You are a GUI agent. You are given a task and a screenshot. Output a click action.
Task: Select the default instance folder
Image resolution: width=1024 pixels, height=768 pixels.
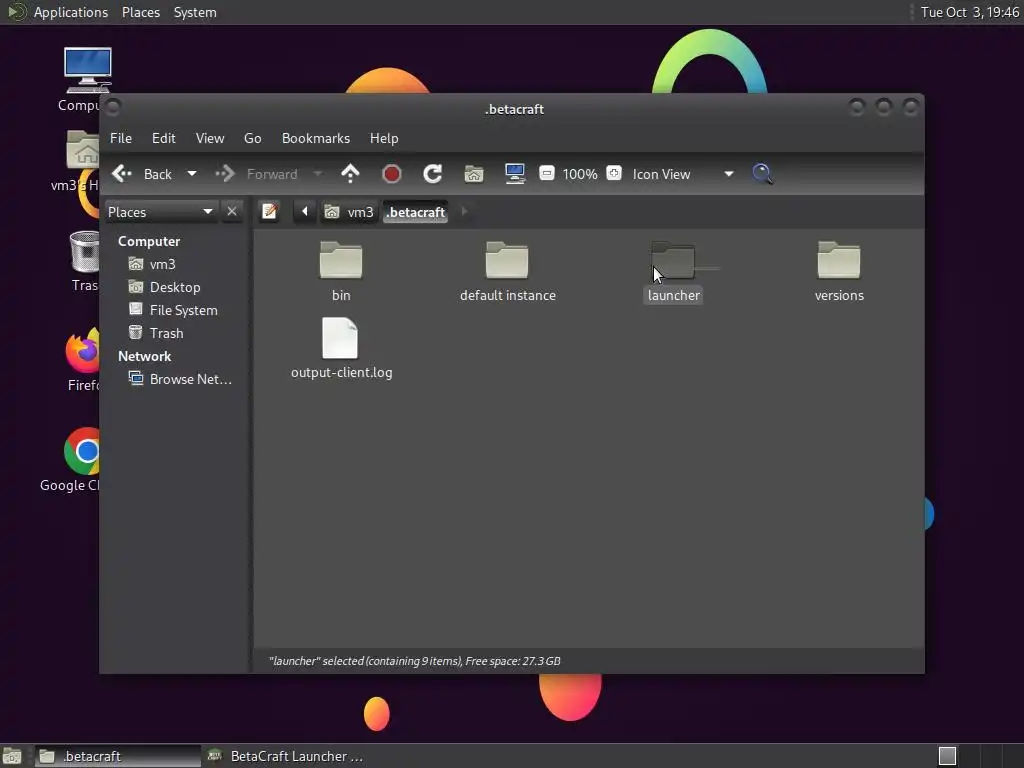click(507, 271)
